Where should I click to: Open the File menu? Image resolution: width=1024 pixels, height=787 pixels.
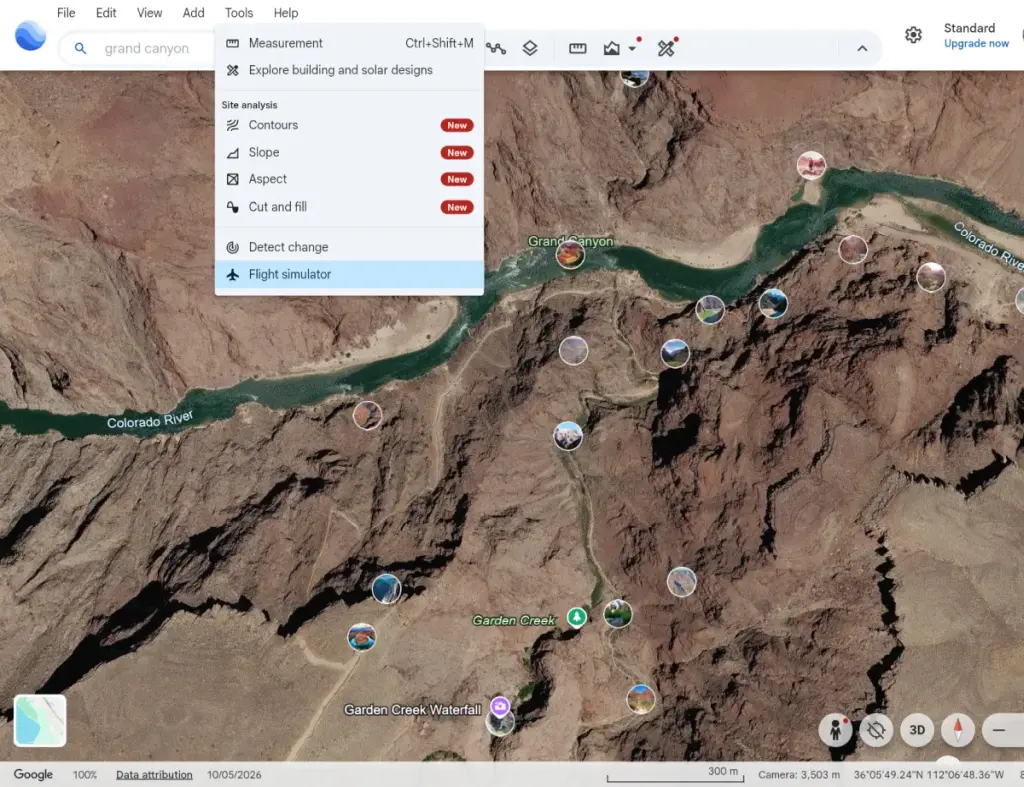click(x=66, y=12)
